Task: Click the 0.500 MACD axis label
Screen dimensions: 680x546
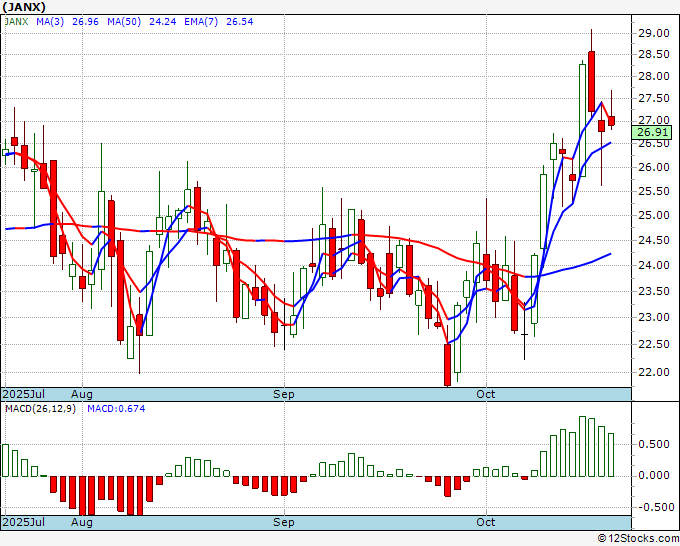Action: (x=654, y=445)
